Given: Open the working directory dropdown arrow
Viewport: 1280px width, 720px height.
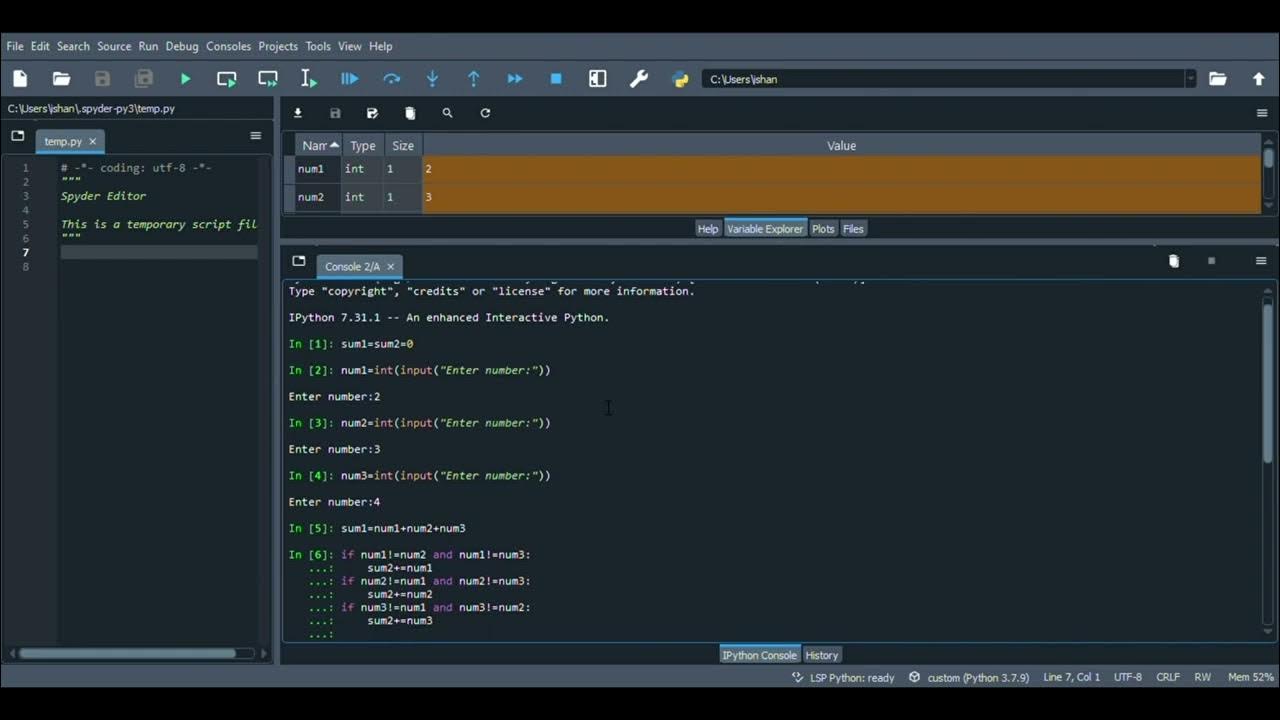Looking at the screenshot, I should point(1190,79).
